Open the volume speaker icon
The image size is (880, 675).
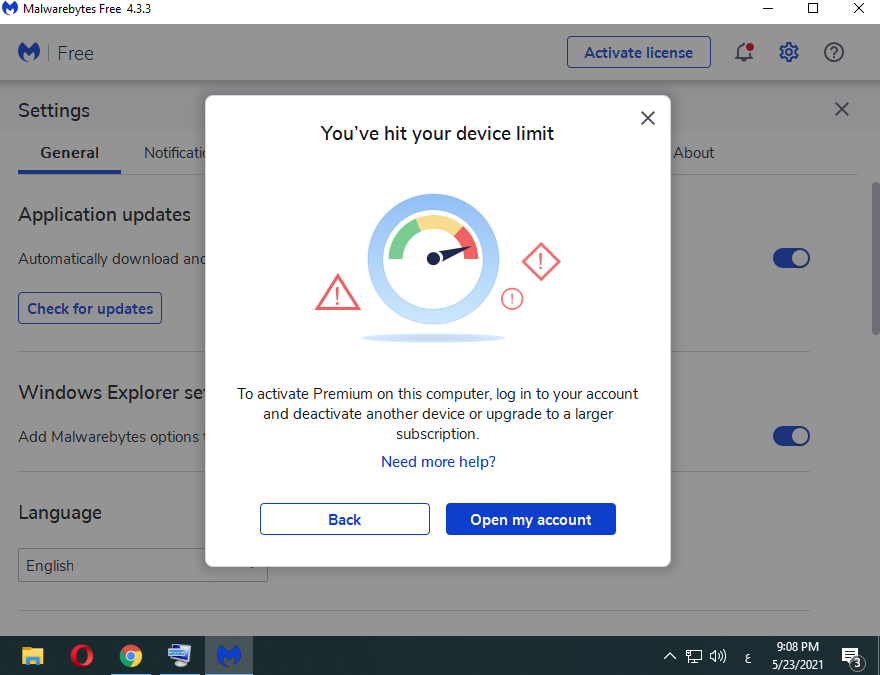tap(718, 656)
